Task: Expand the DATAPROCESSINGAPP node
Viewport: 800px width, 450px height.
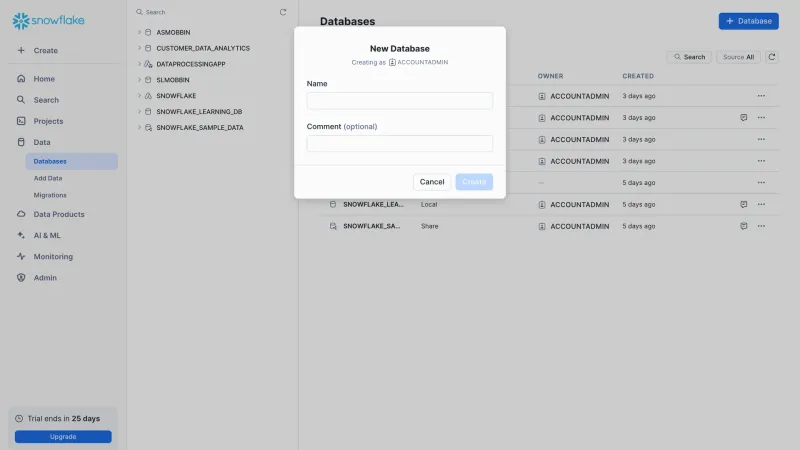Action: coord(139,64)
